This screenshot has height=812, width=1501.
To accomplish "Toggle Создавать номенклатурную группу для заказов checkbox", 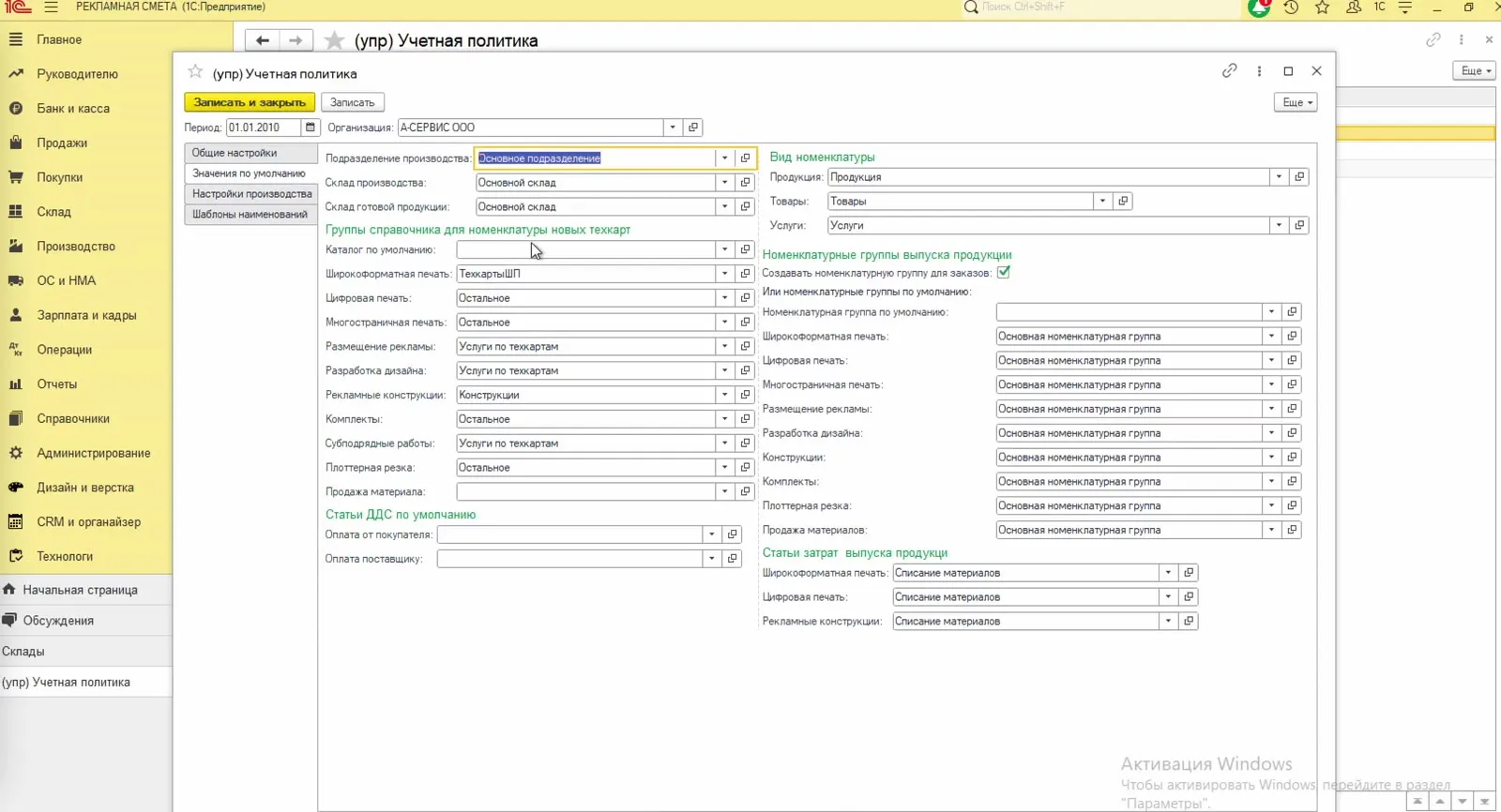I will coord(1004,272).
